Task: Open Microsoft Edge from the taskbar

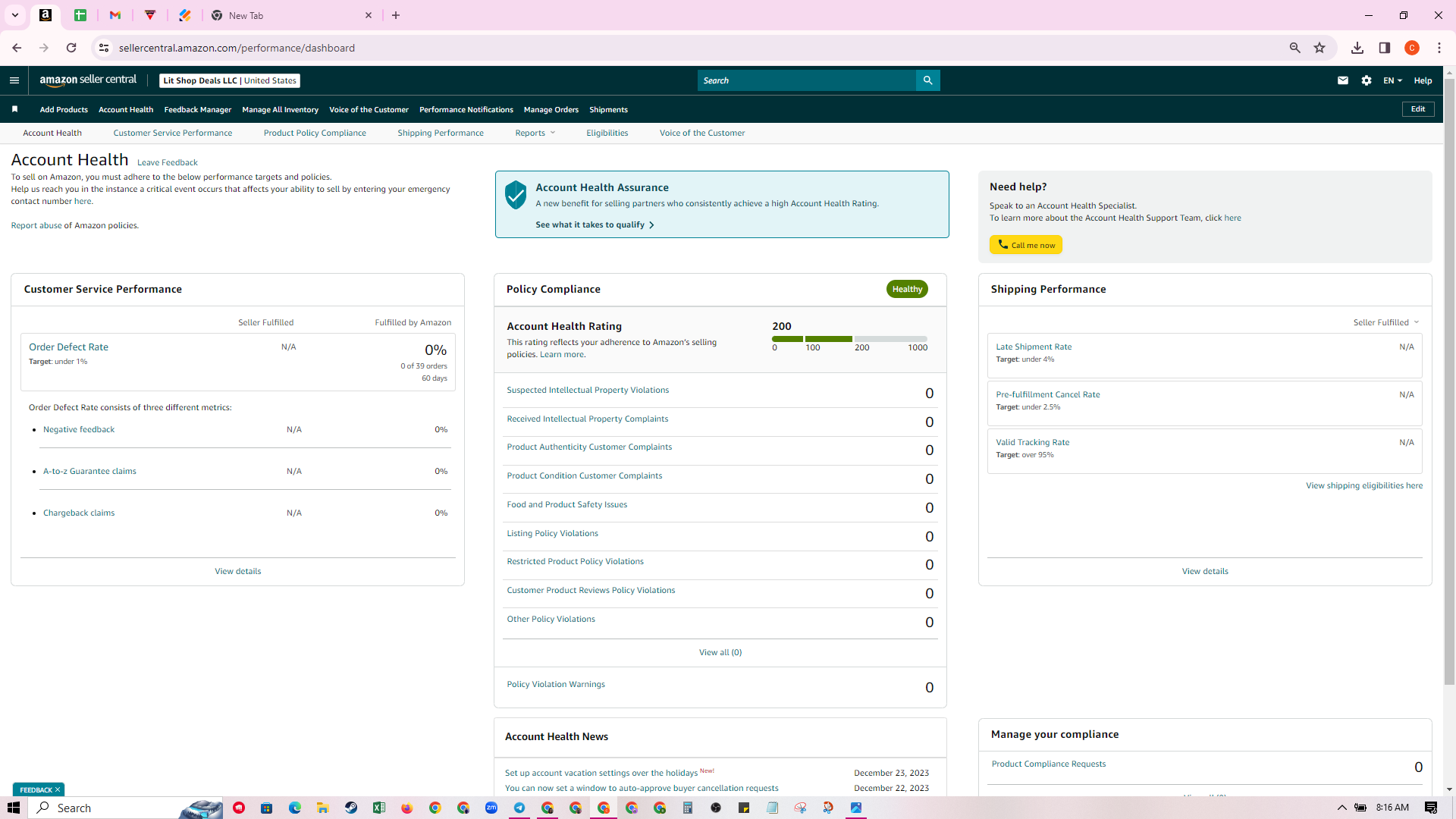Action: coord(295,808)
